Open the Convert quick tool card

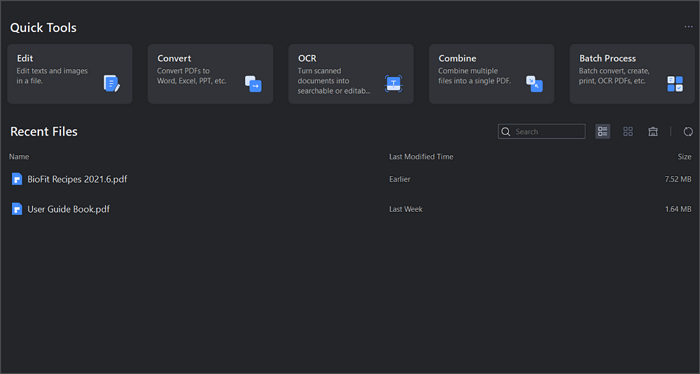tap(210, 74)
